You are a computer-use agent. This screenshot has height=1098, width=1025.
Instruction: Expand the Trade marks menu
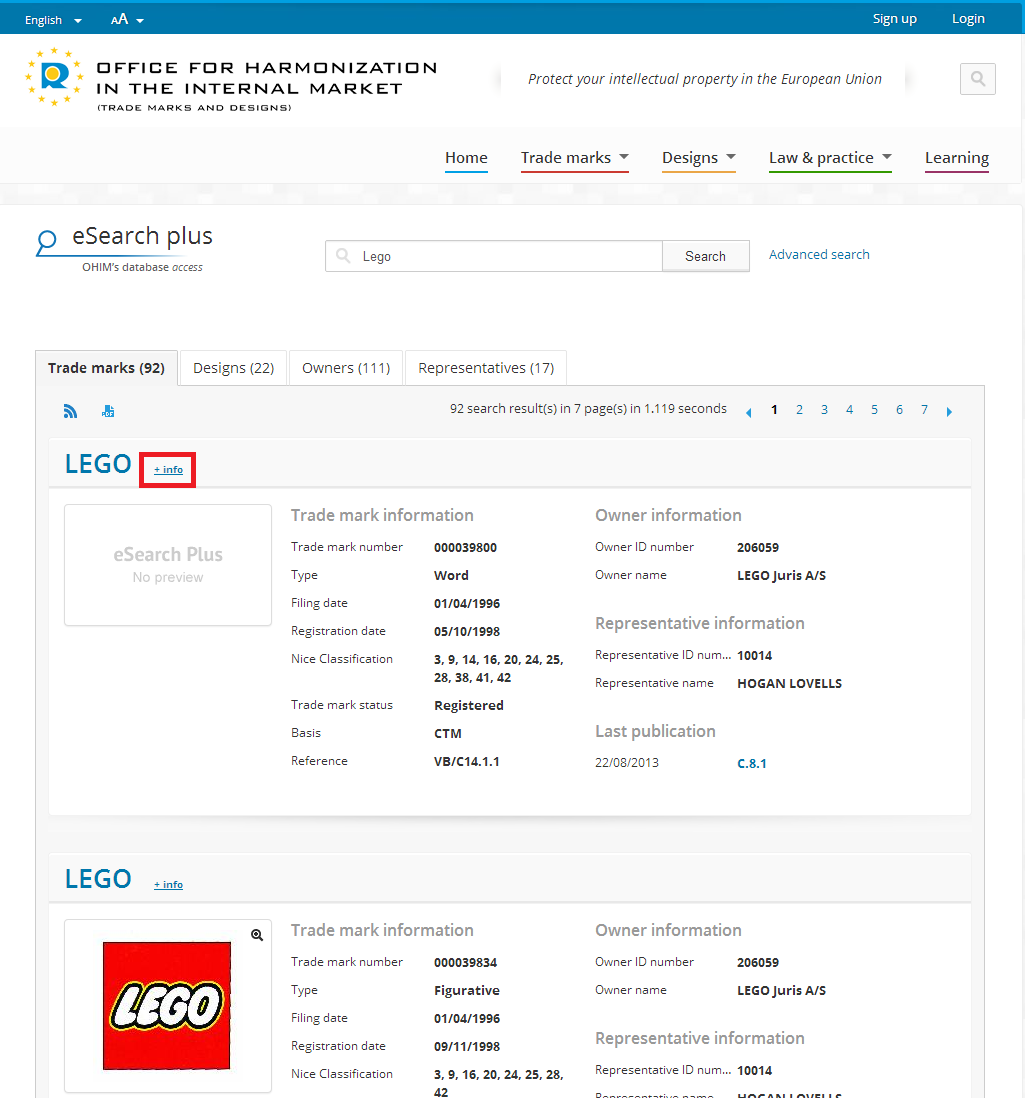click(575, 158)
